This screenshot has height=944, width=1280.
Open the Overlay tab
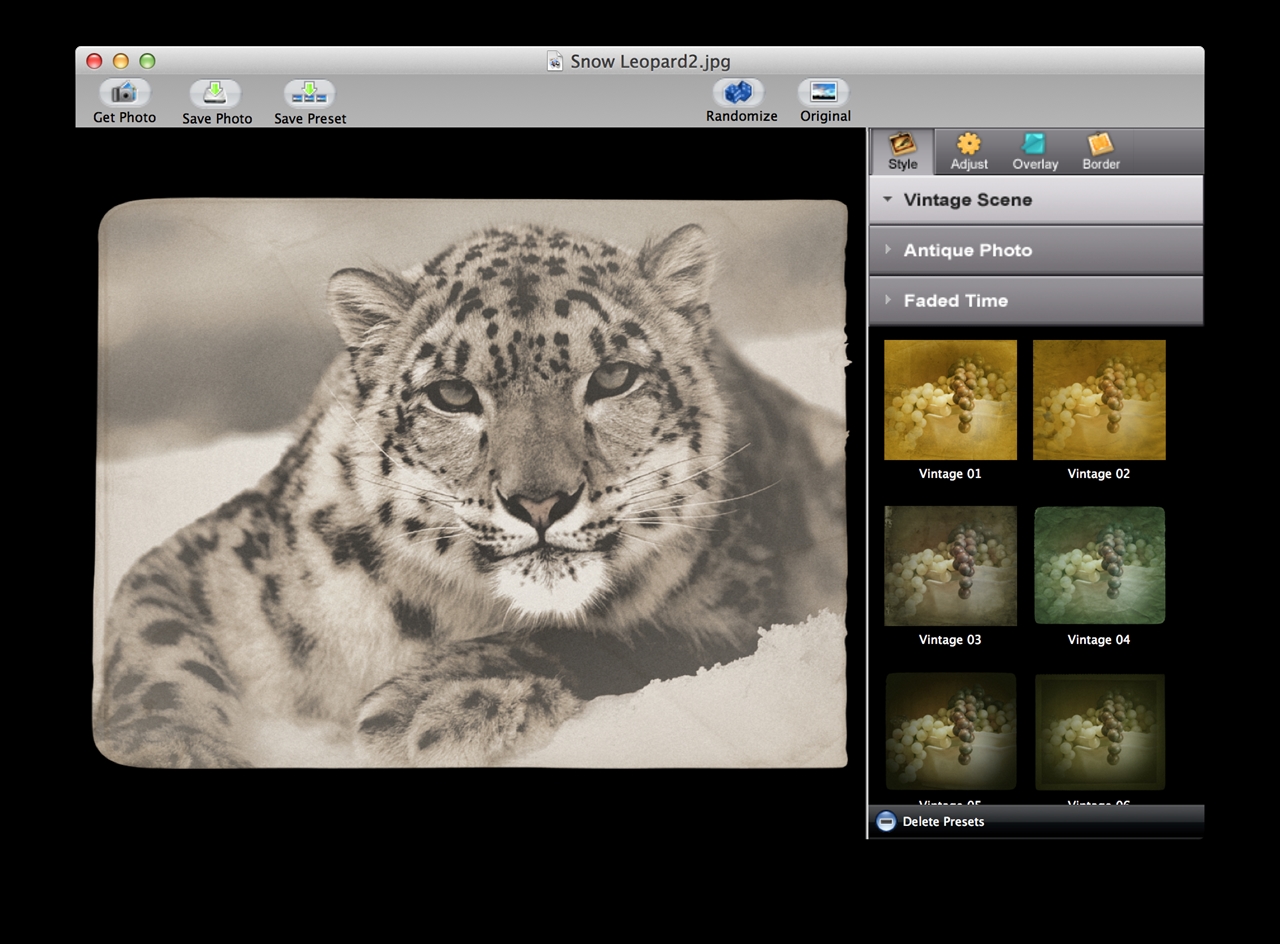pyautogui.click(x=1035, y=152)
